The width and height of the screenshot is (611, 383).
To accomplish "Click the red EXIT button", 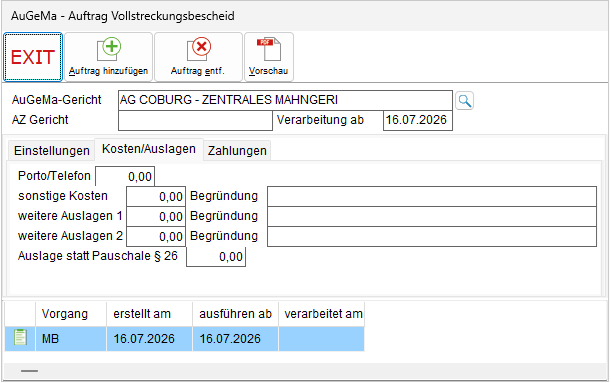I will 33,57.
